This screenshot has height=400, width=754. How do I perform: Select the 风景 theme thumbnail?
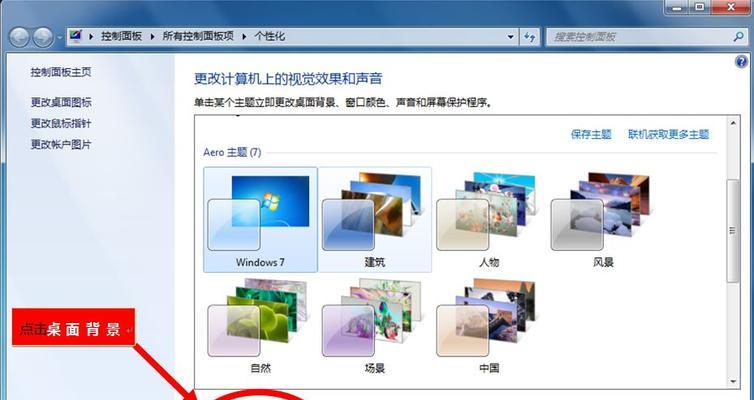(x=603, y=220)
